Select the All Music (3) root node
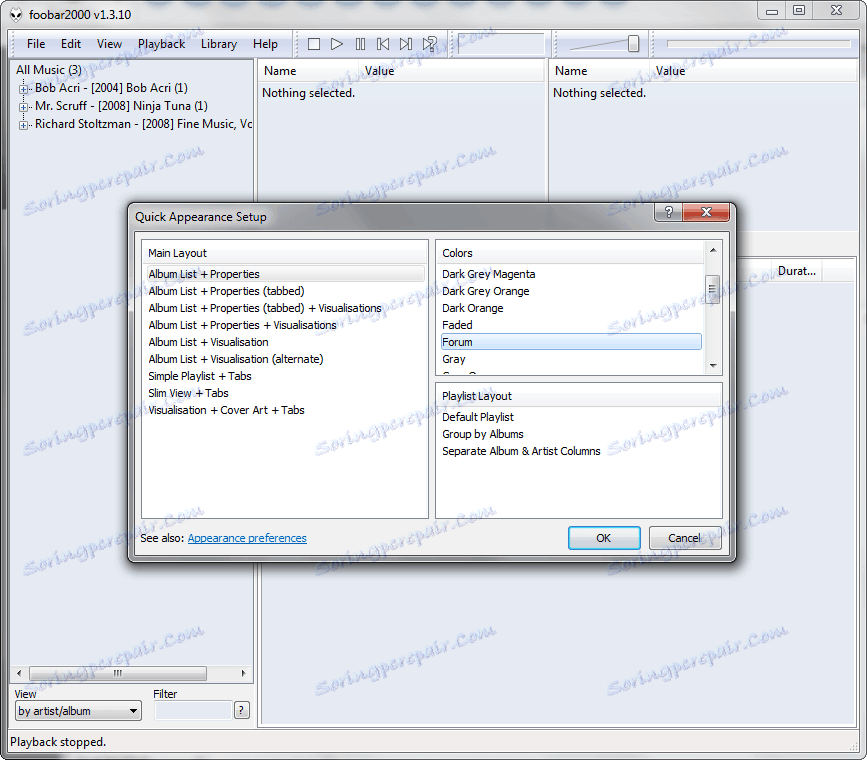 (x=49, y=70)
